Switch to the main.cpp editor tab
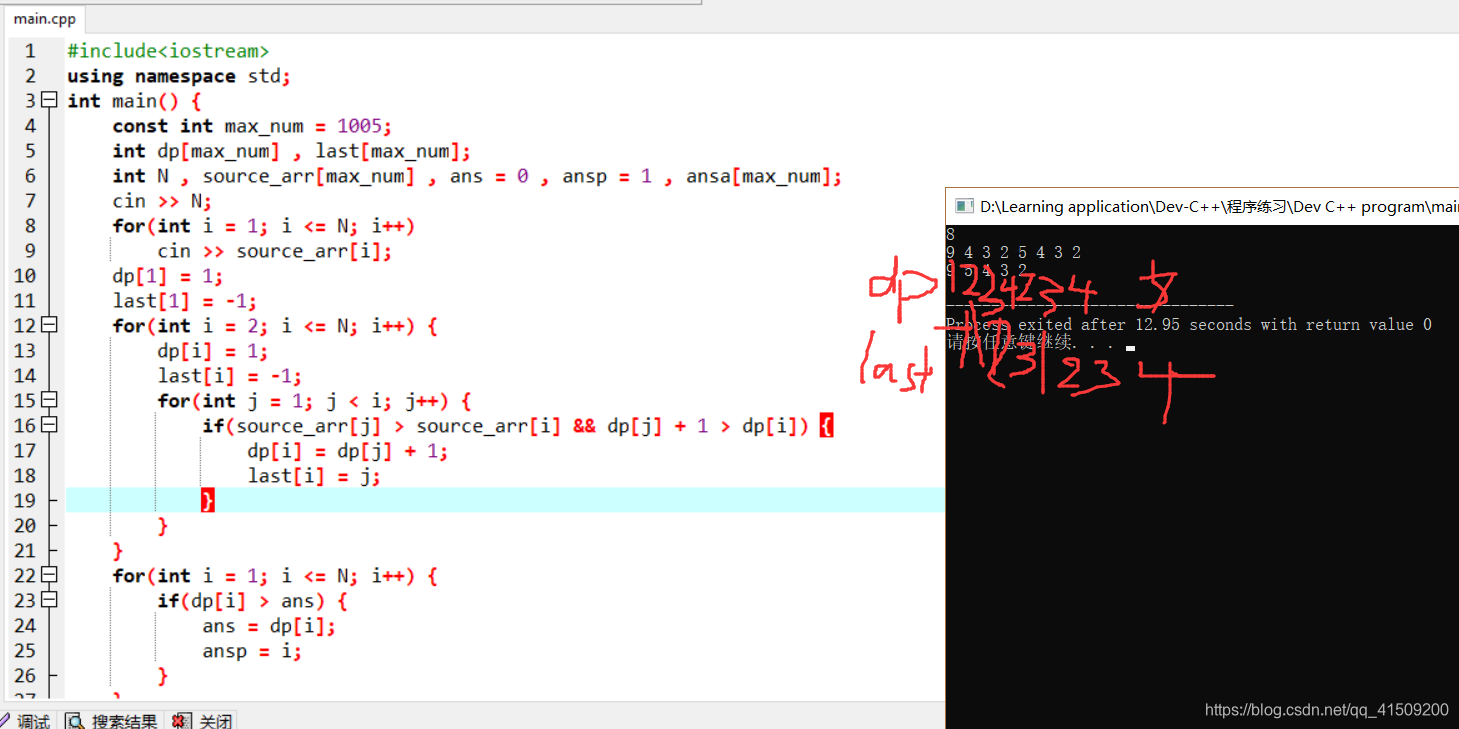The image size is (1459, 729). click(x=44, y=19)
